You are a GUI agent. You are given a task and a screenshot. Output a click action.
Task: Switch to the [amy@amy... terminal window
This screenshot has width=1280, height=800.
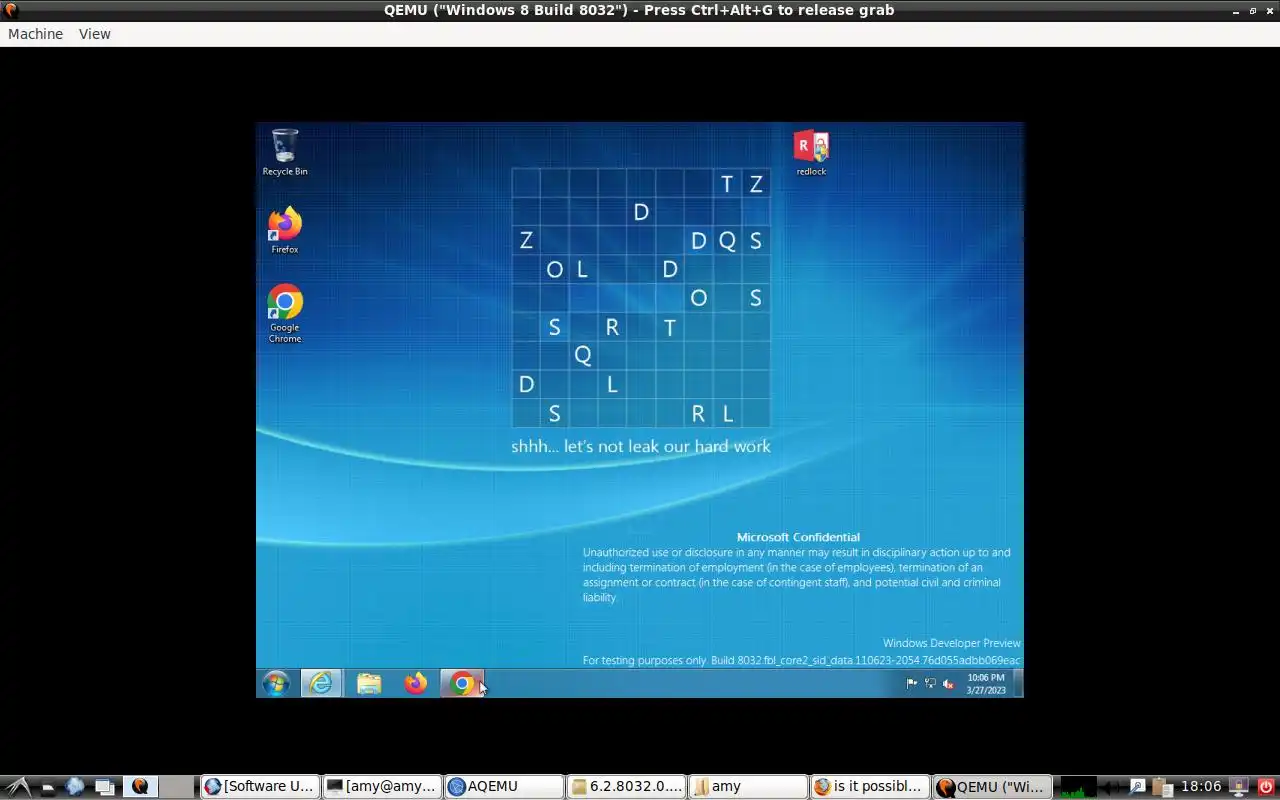click(382, 787)
